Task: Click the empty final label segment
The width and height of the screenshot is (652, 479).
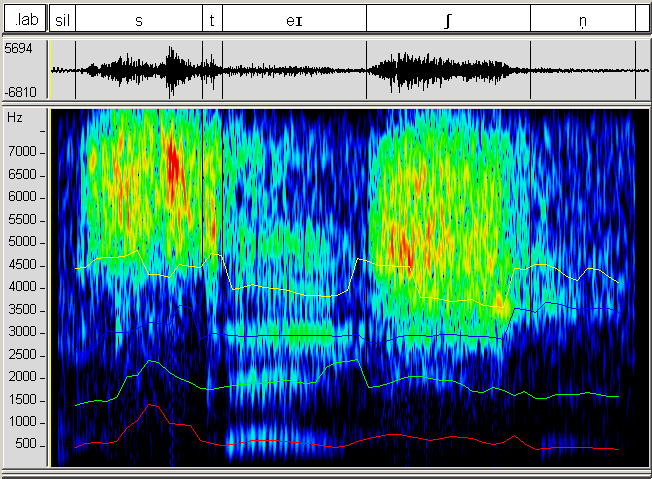Action: point(642,19)
